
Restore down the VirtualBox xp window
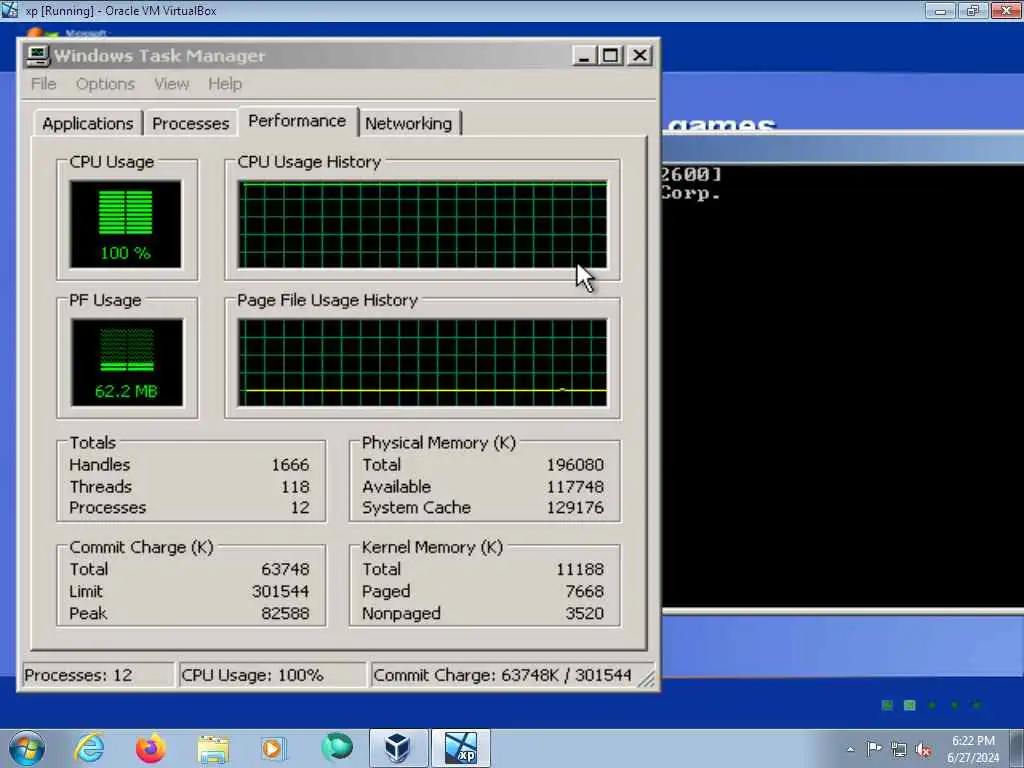(973, 10)
